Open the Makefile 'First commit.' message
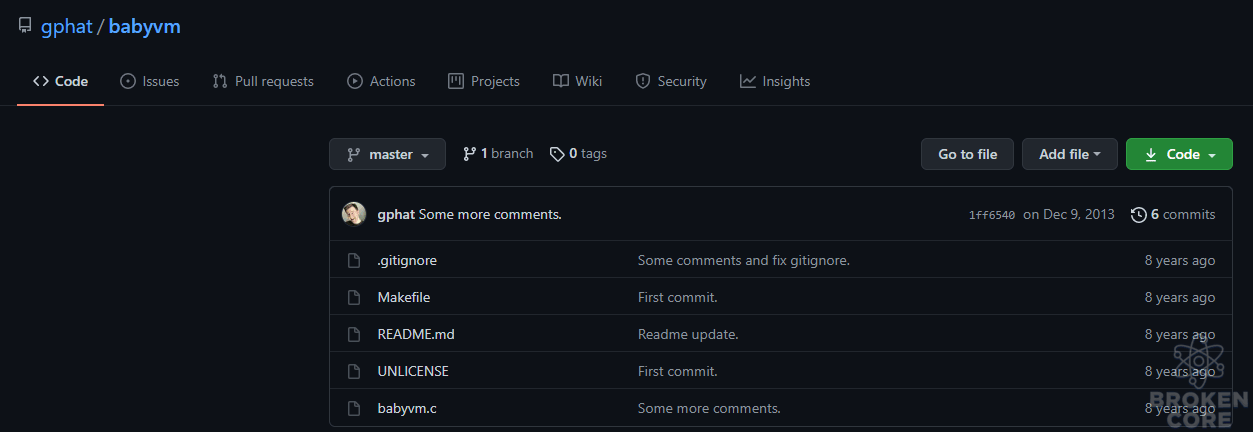This screenshot has width=1253, height=432. coord(678,297)
